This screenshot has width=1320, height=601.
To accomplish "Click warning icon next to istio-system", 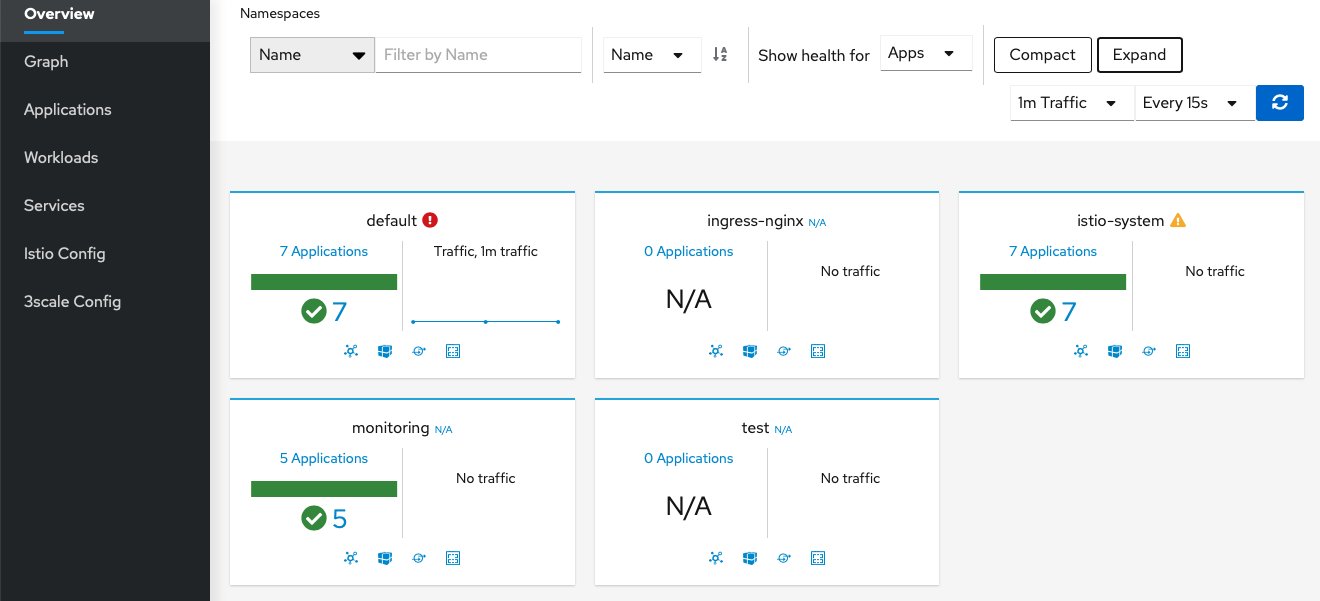I will (1178, 220).
